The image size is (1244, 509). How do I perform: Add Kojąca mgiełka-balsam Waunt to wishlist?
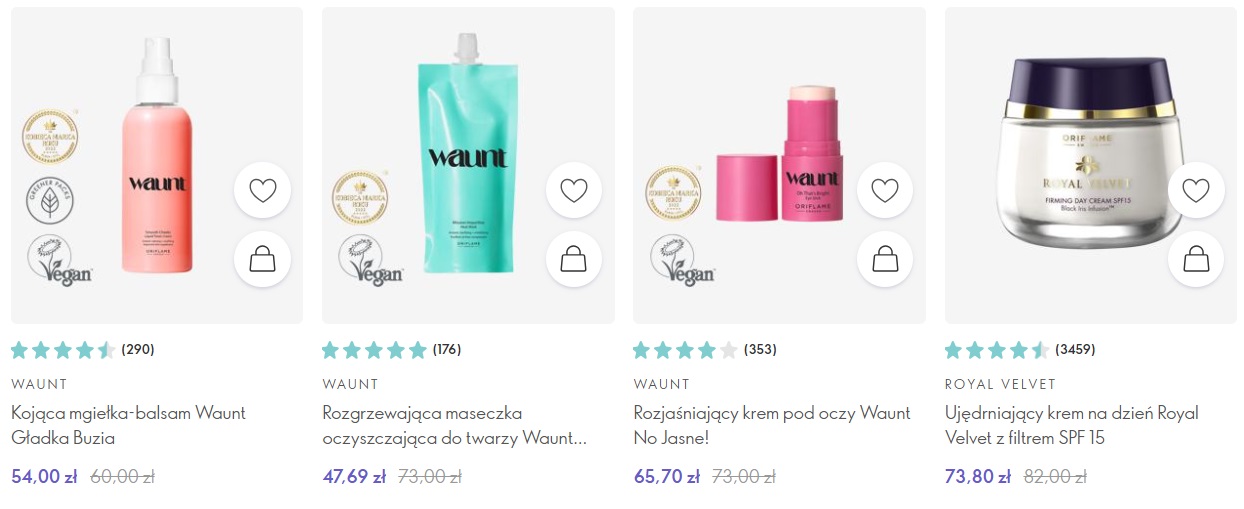tap(263, 190)
